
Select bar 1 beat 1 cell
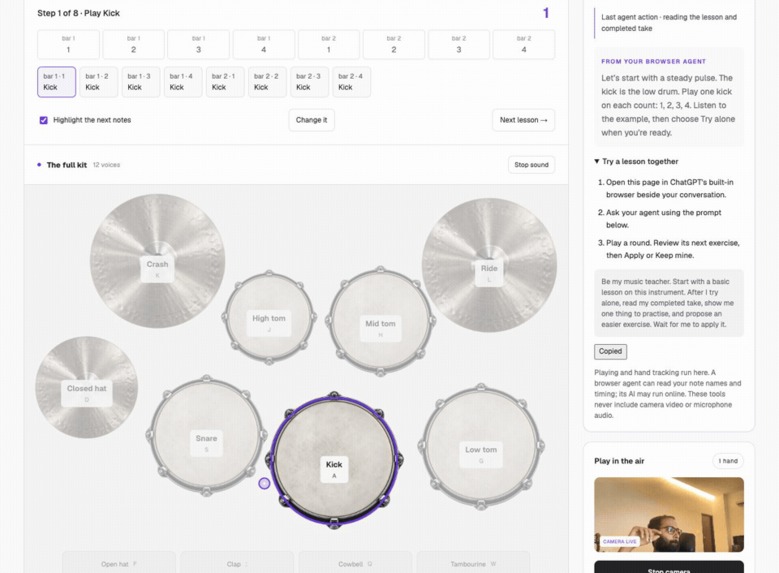click(69, 45)
